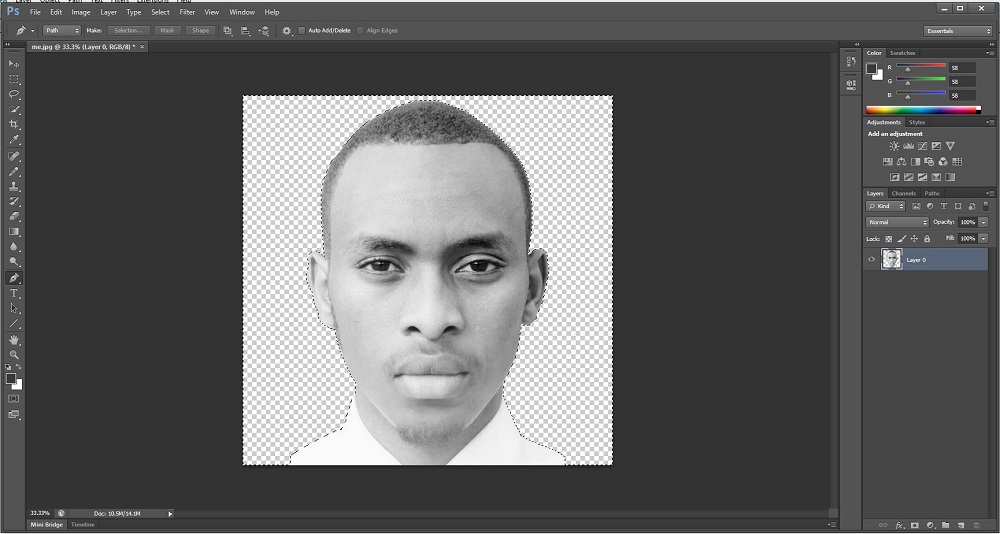Create a new layer
This screenshot has width=1000, height=534.
click(x=960, y=526)
